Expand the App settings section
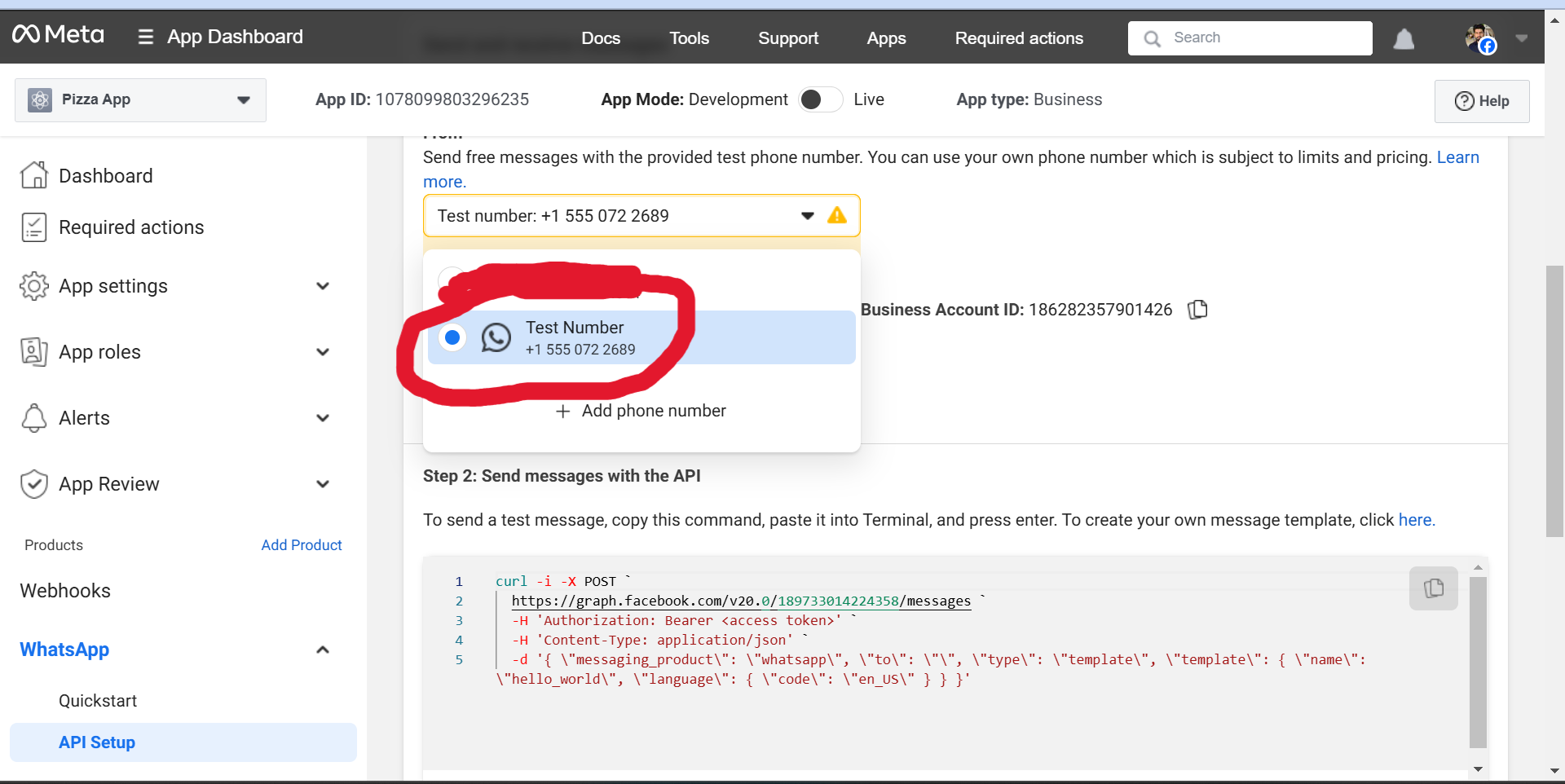This screenshot has width=1565, height=784. tap(323, 286)
